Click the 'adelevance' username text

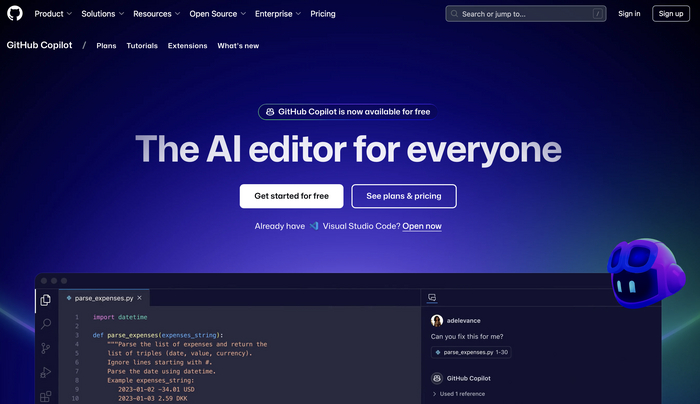[463, 321]
